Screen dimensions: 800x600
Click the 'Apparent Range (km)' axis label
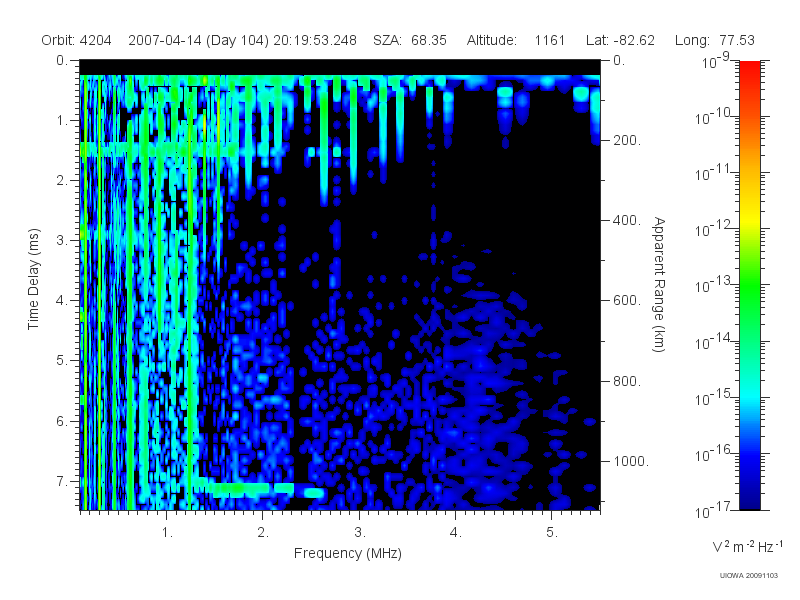tap(659, 284)
